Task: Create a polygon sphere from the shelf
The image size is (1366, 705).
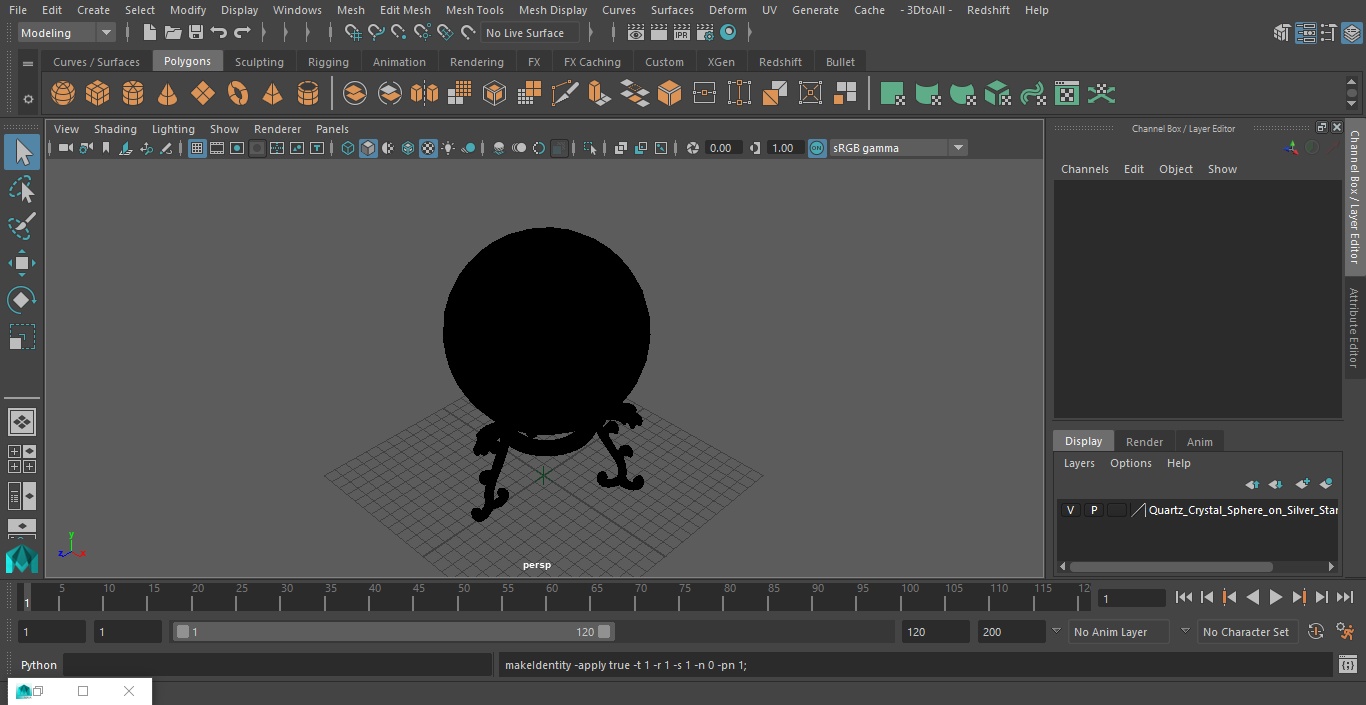Action: [63, 94]
